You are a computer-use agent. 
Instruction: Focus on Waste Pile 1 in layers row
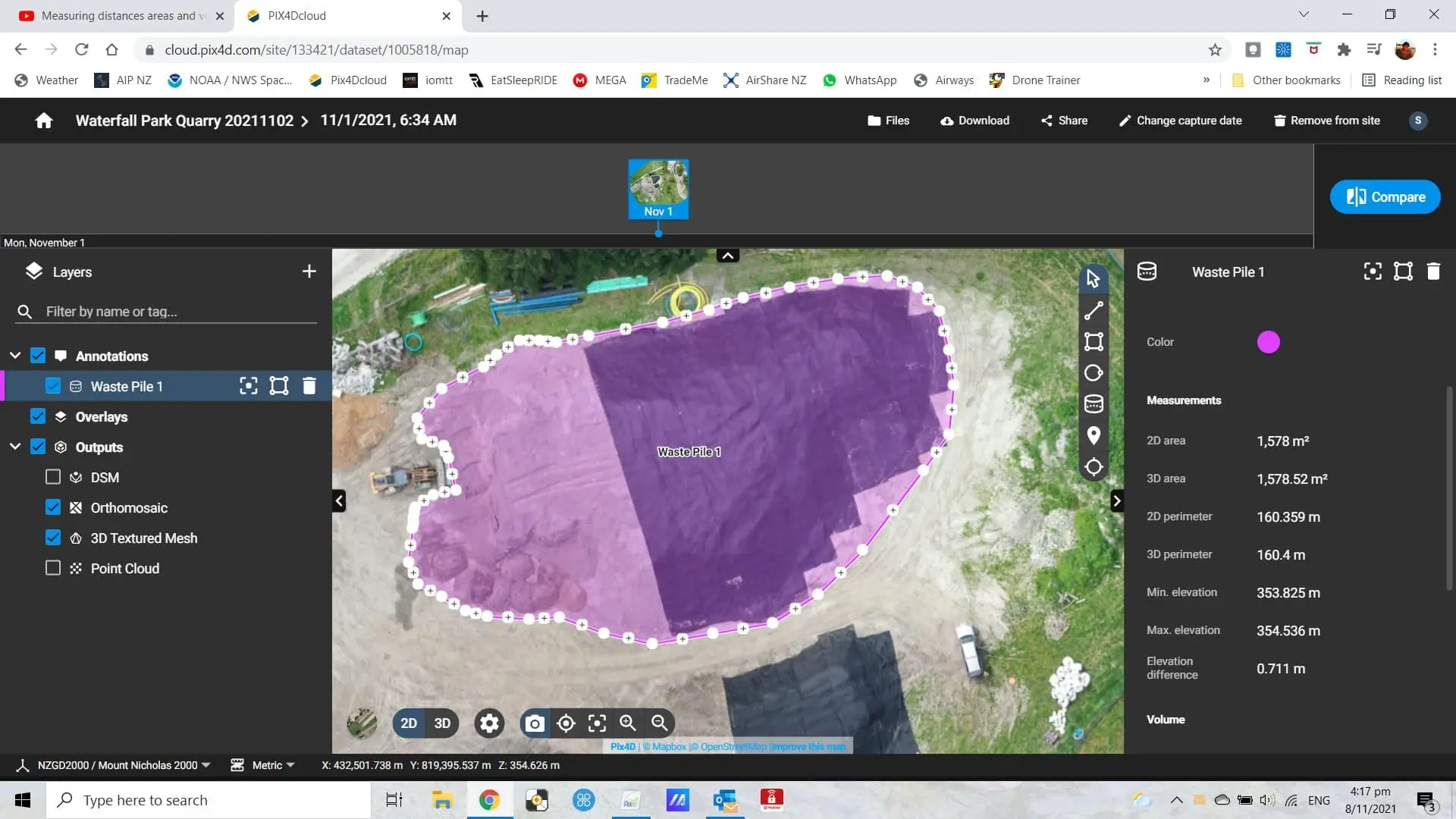pos(249,386)
